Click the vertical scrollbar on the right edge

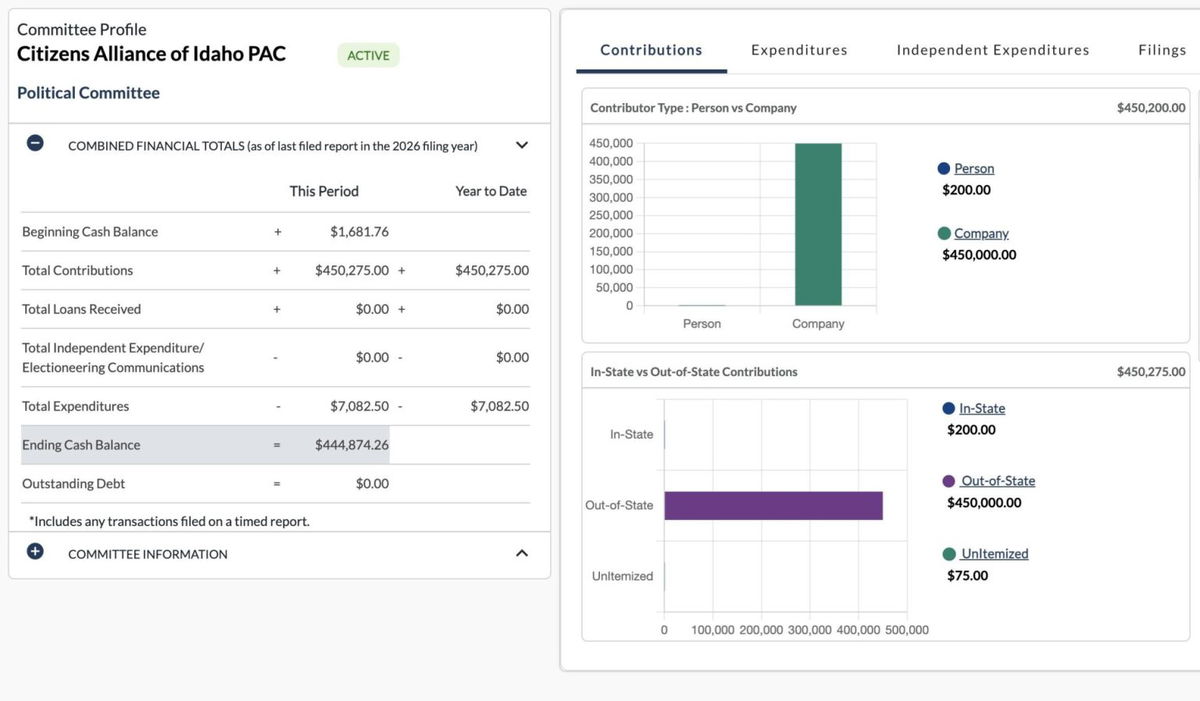[1196, 350]
